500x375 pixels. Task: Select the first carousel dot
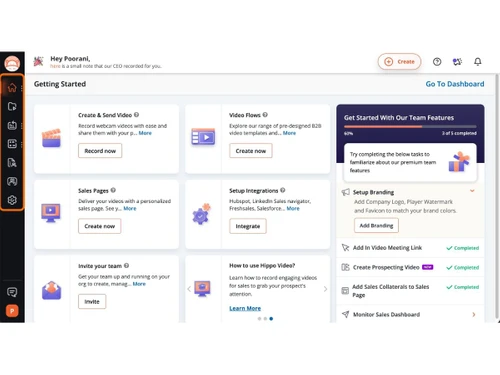click(x=259, y=319)
